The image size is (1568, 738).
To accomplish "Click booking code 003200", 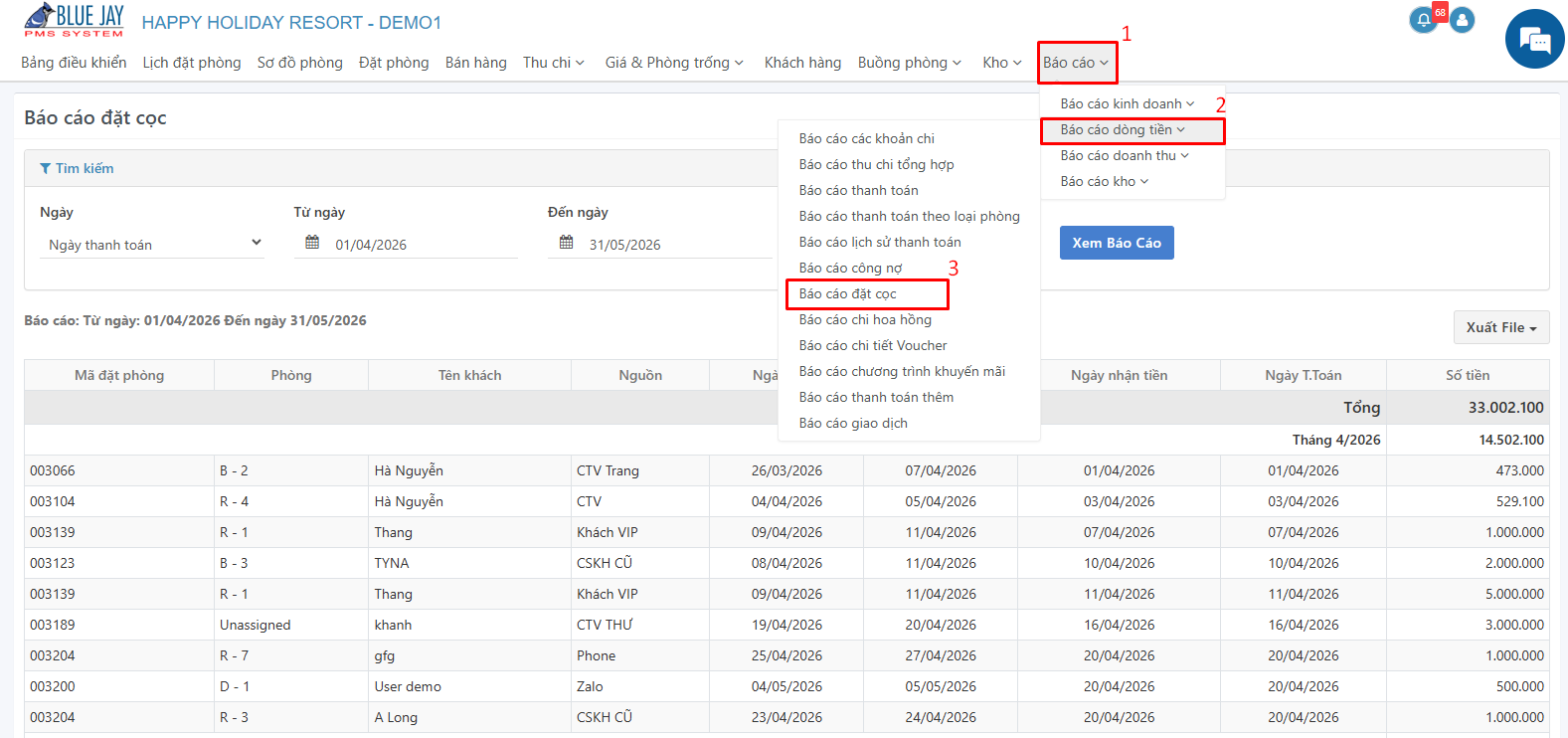I will coord(53,686).
